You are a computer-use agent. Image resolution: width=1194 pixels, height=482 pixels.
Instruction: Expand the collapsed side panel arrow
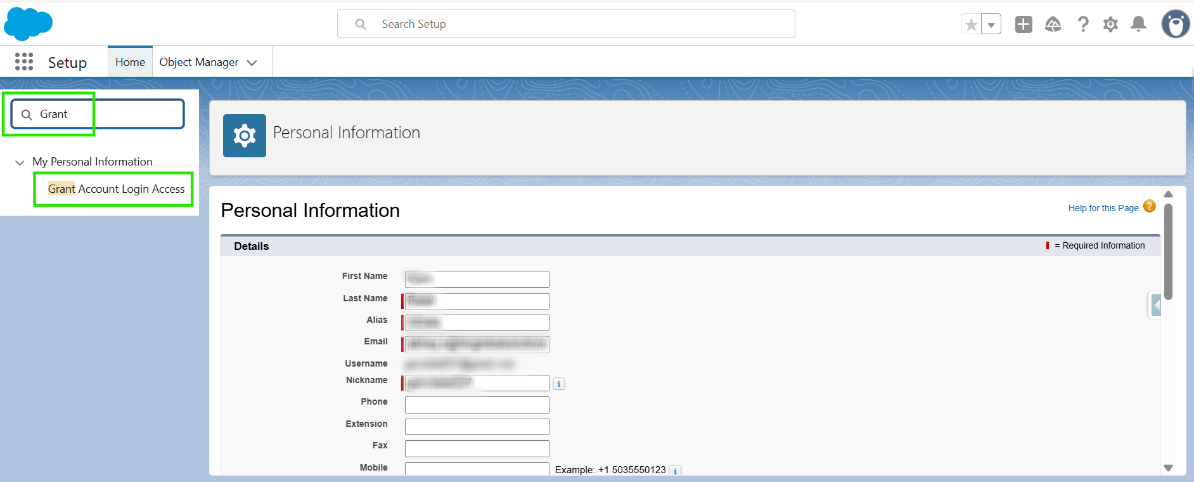(x=1155, y=305)
